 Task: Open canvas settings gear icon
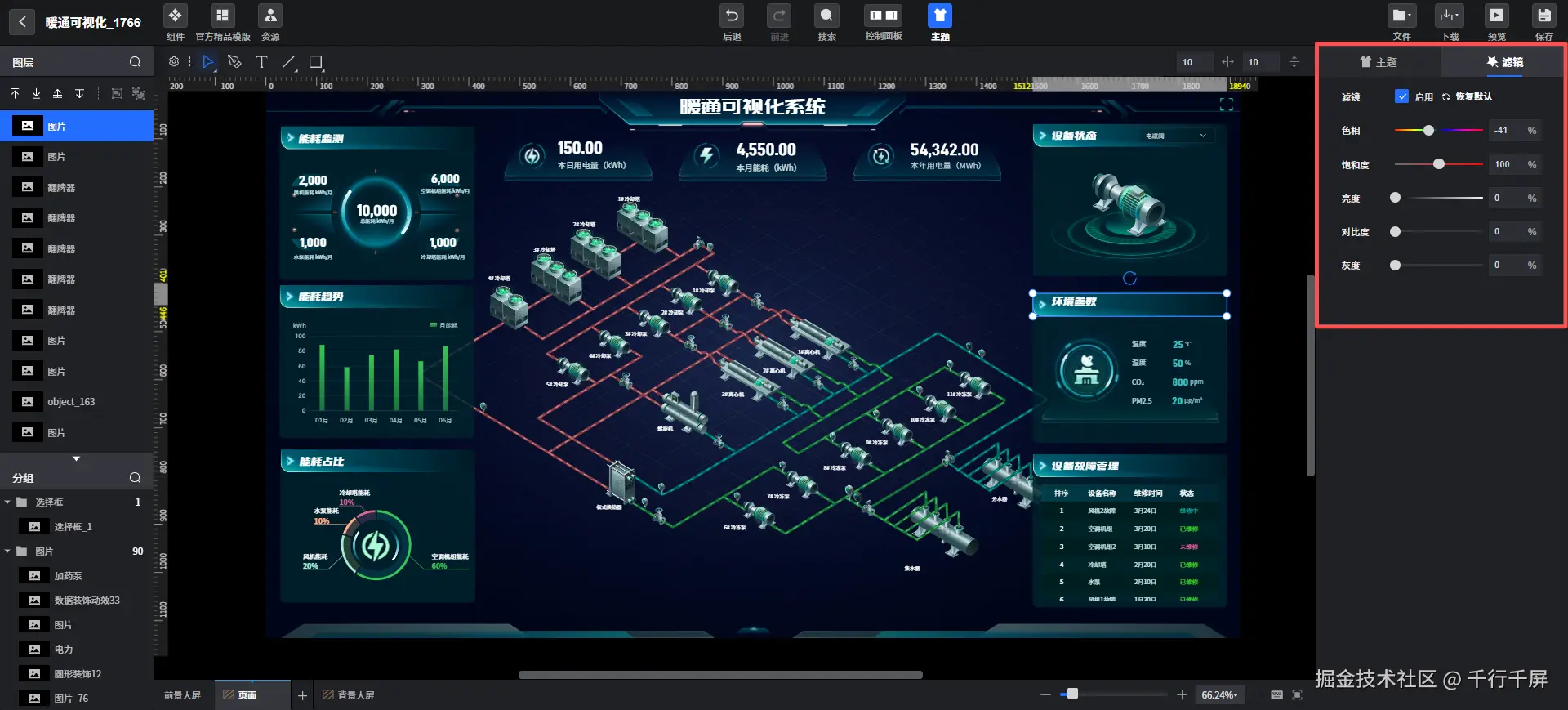pos(174,61)
